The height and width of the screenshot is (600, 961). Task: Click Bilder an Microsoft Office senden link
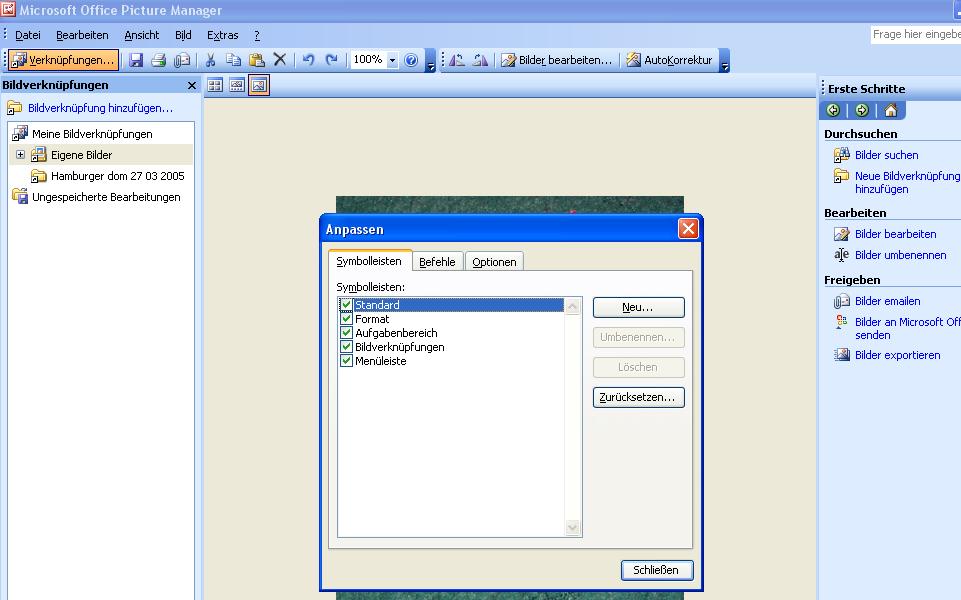pos(907,328)
